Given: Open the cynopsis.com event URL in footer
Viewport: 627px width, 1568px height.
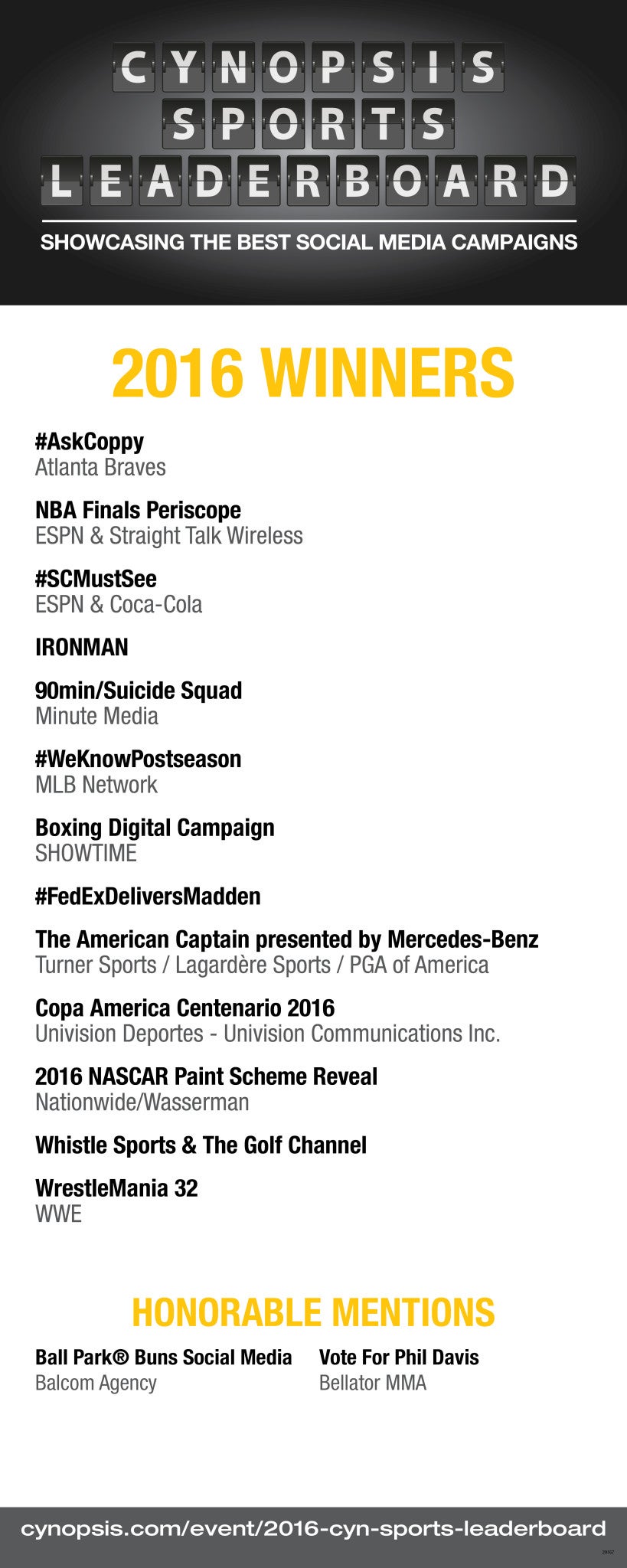Looking at the screenshot, I should coord(313,1529).
